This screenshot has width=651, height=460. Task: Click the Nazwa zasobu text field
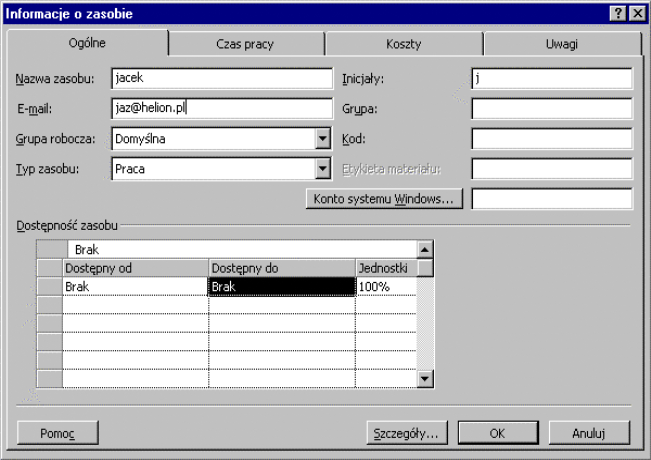point(221,79)
